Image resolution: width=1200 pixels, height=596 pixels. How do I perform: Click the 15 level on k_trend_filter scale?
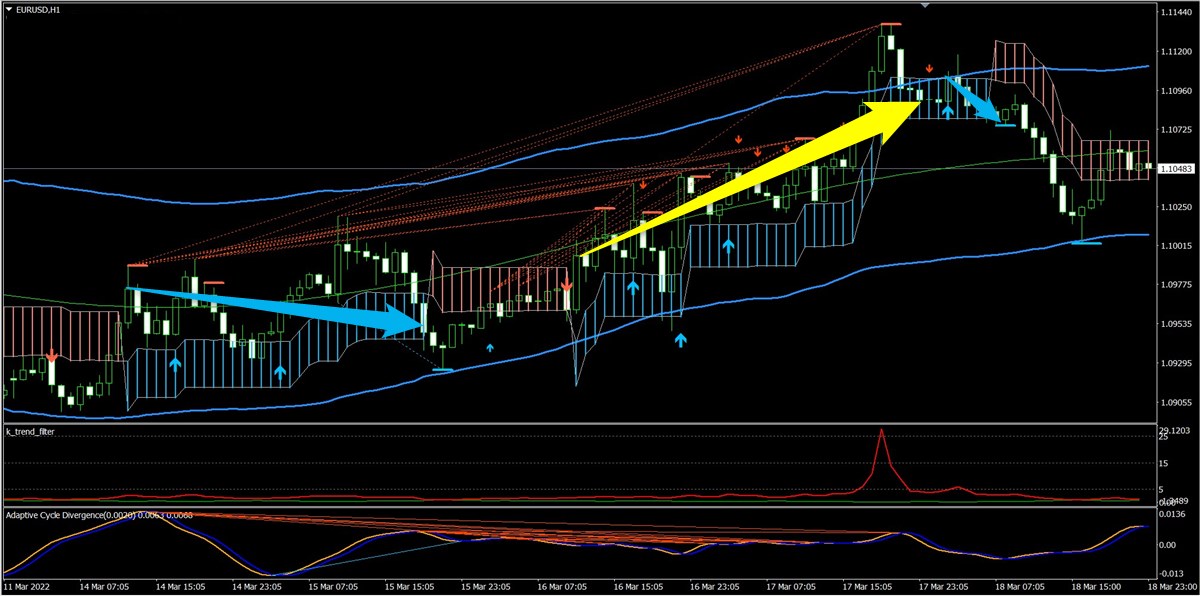pos(1164,463)
